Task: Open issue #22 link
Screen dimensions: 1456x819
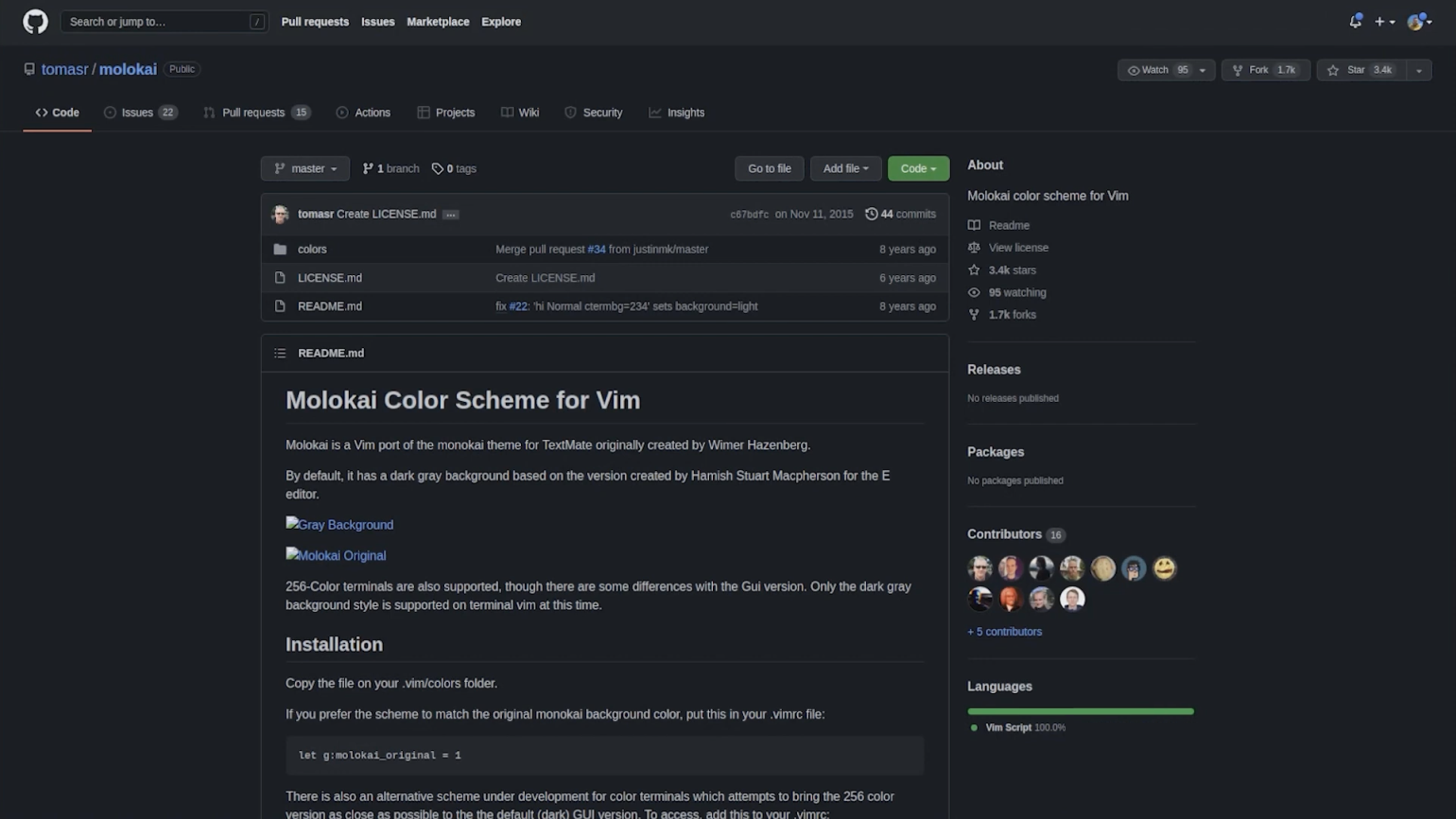Action: click(518, 306)
